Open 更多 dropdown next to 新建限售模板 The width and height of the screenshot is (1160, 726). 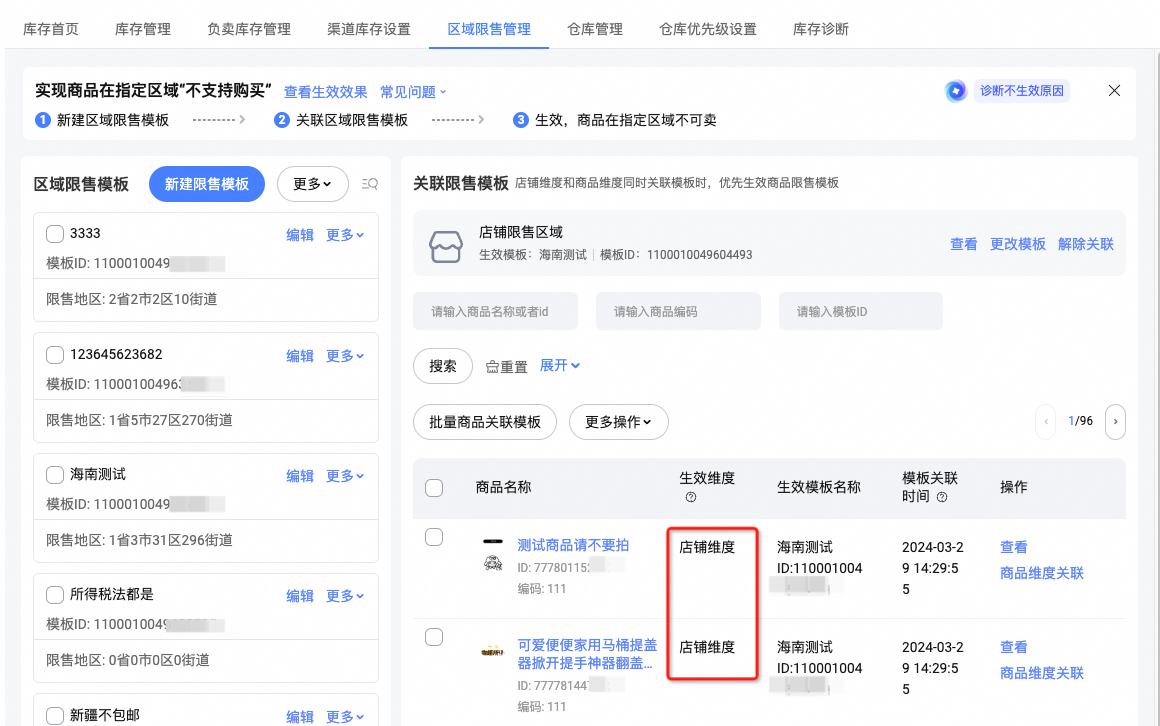click(312, 184)
